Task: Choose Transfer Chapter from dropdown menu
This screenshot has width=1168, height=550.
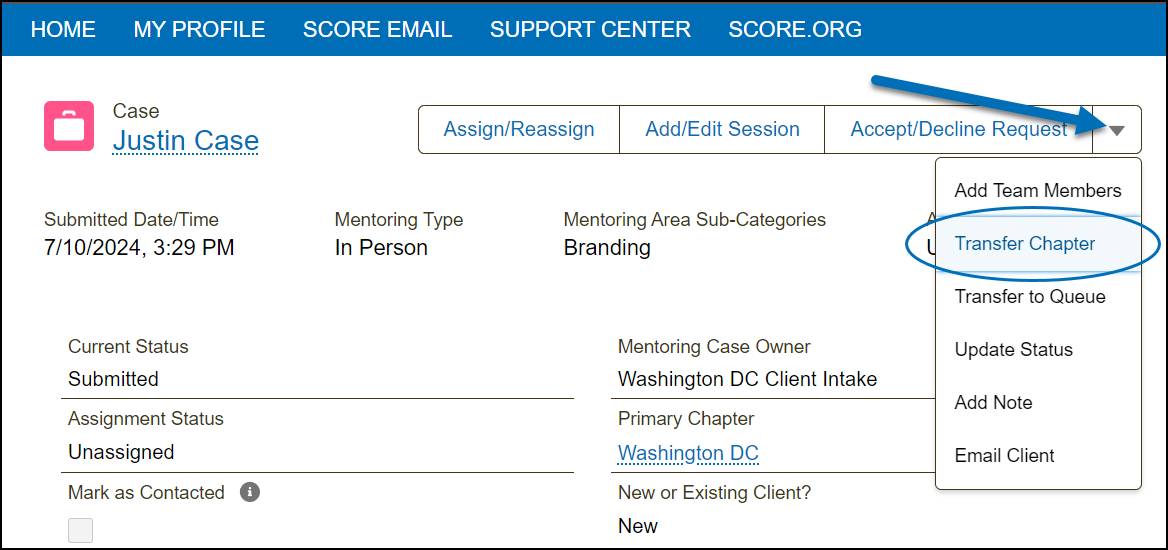Action: coord(1024,243)
